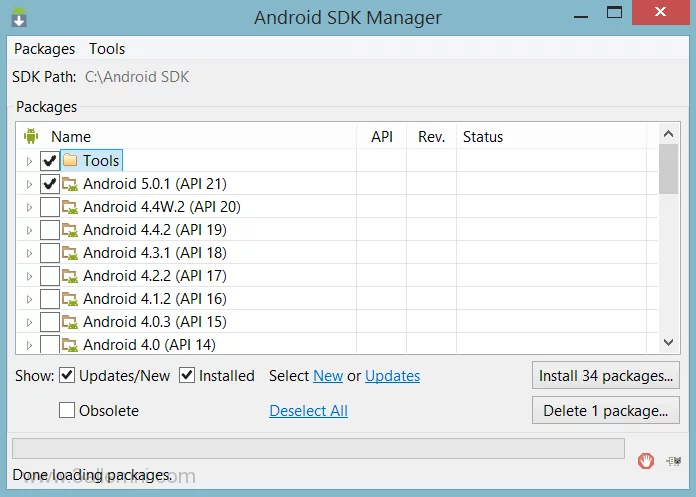Click the Android 4.2.2 (API 17) package icon
696x497 pixels.
[x=70, y=276]
